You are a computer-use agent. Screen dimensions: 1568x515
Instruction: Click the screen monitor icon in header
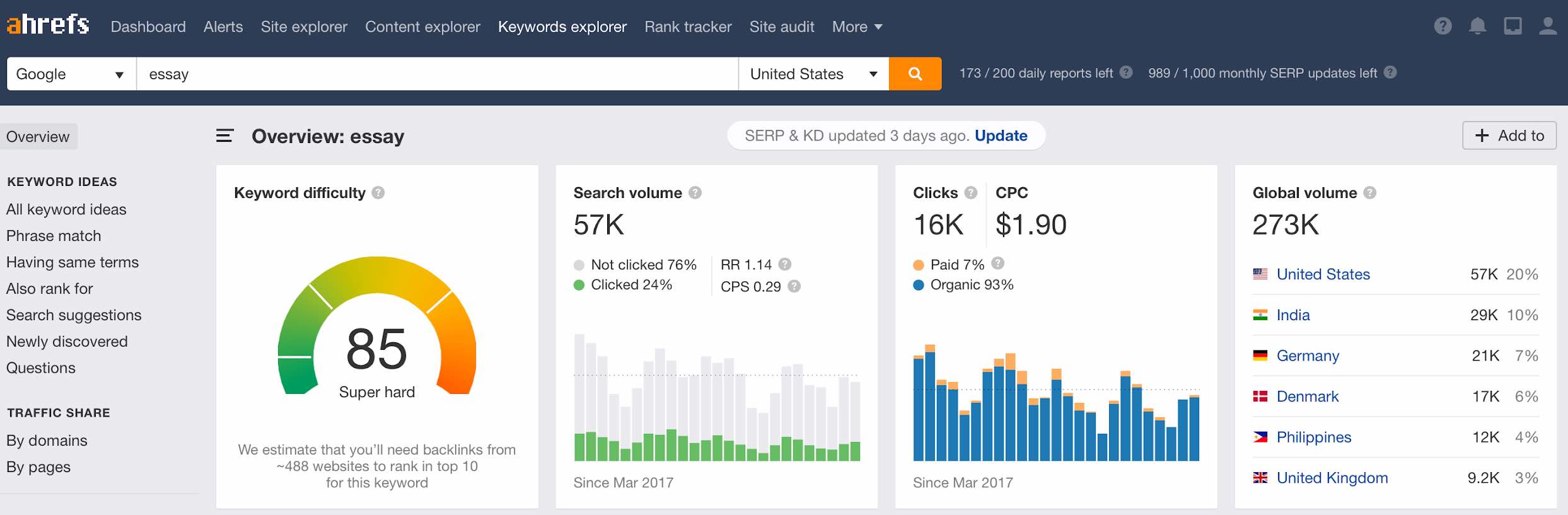(x=1513, y=26)
